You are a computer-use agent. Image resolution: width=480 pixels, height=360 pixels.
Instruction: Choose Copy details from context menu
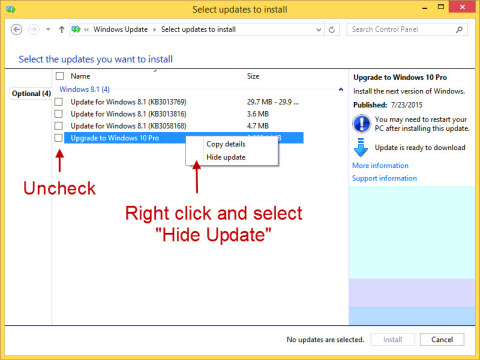[226, 144]
